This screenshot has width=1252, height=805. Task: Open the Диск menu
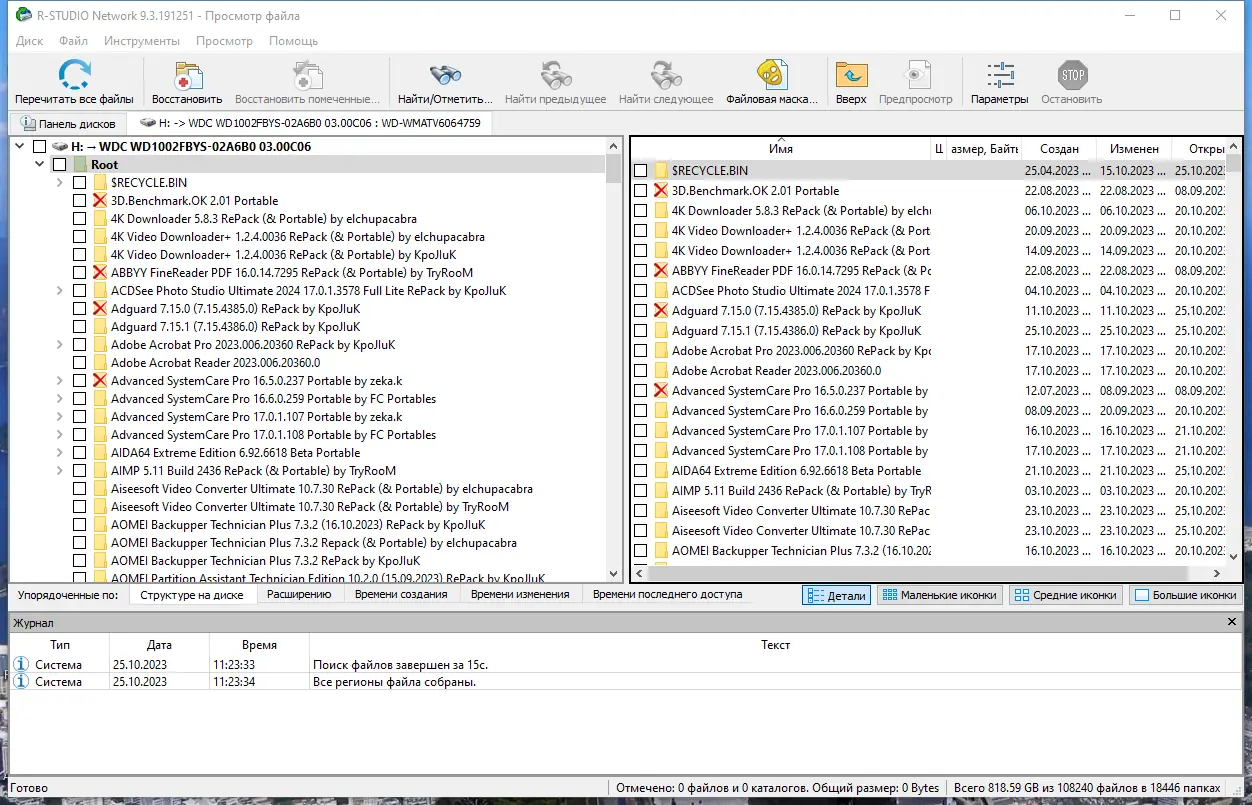coord(30,41)
